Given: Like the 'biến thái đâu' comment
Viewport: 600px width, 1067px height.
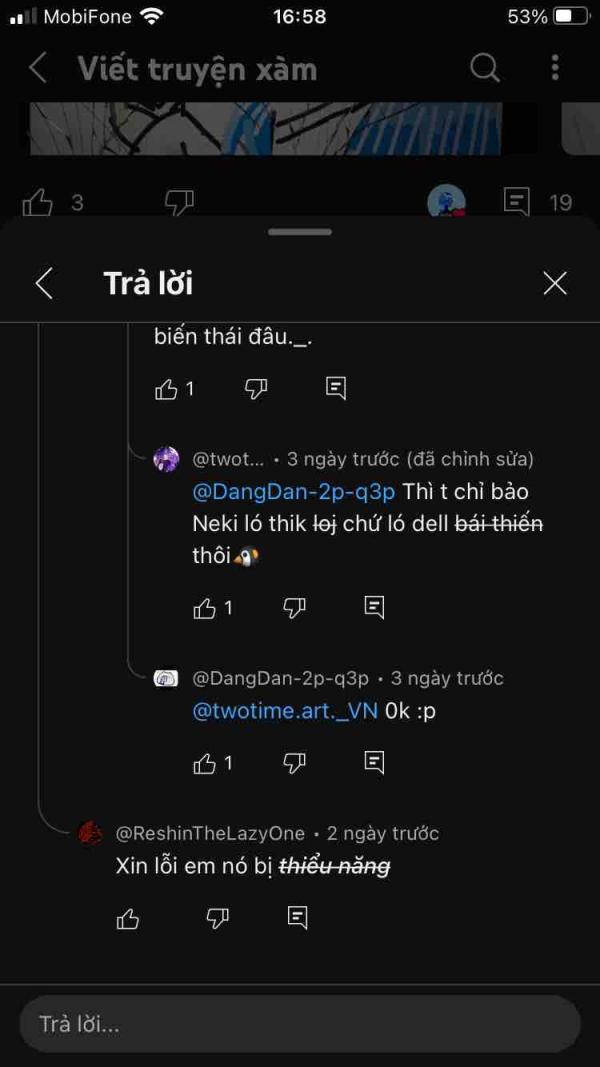Looking at the screenshot, I should pos(166,389).
